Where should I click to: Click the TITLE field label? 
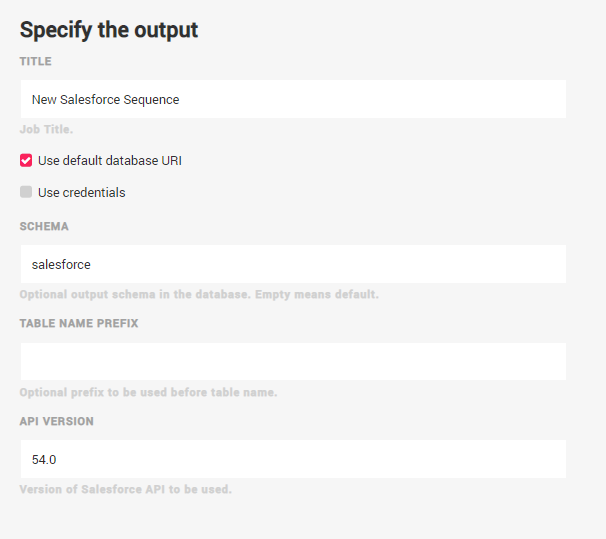pos(35,62)
